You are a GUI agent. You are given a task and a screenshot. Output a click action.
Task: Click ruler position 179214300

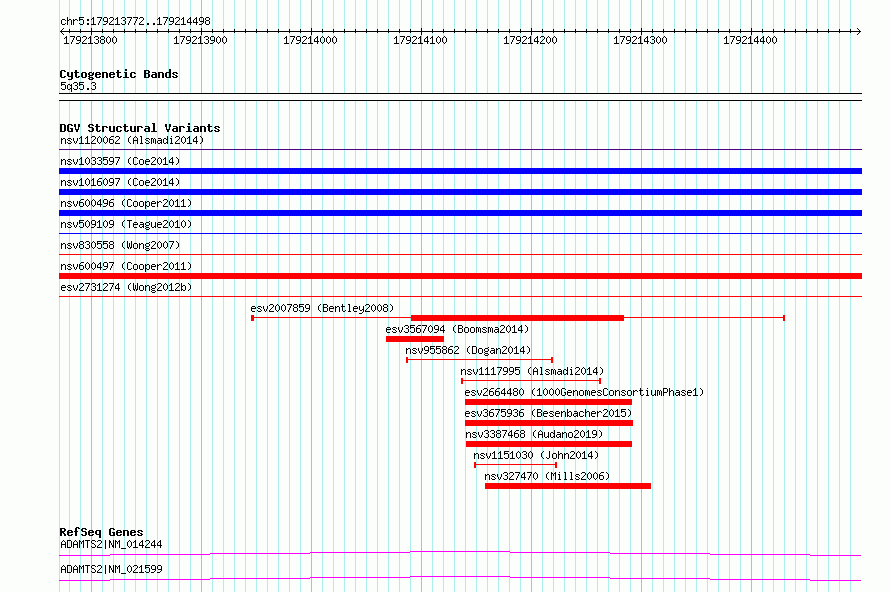(640, 40)
